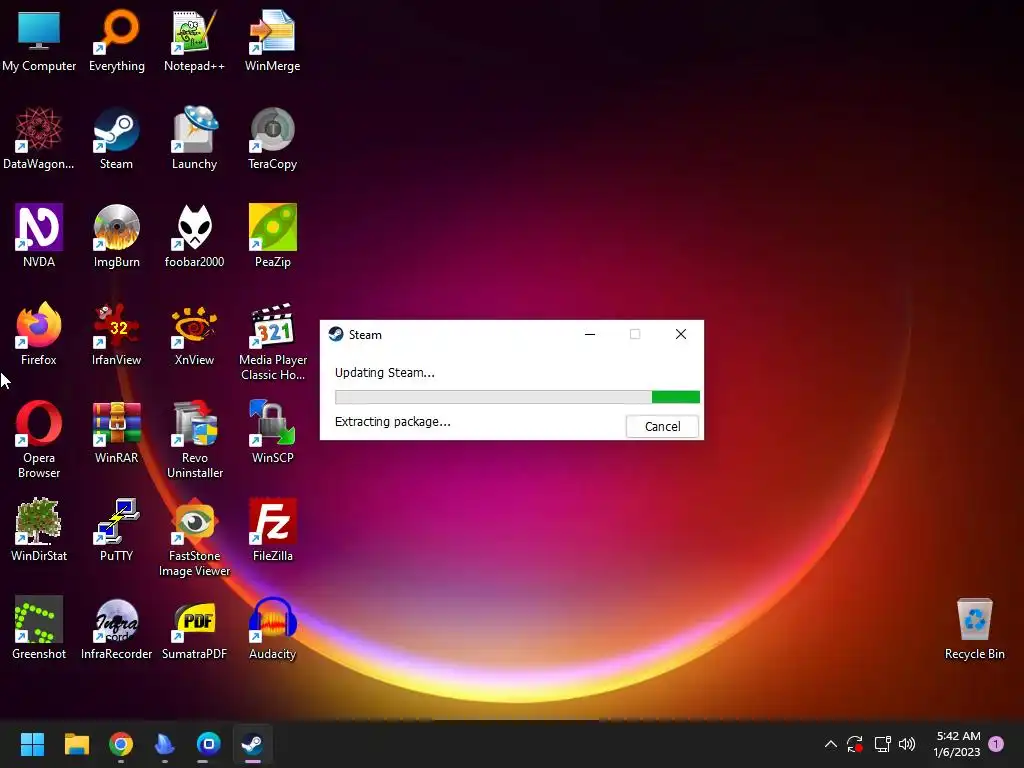1024x768 pixels.
Task: Click the 'Updating Steam...' status text
Action: click(x=385, y=373)
